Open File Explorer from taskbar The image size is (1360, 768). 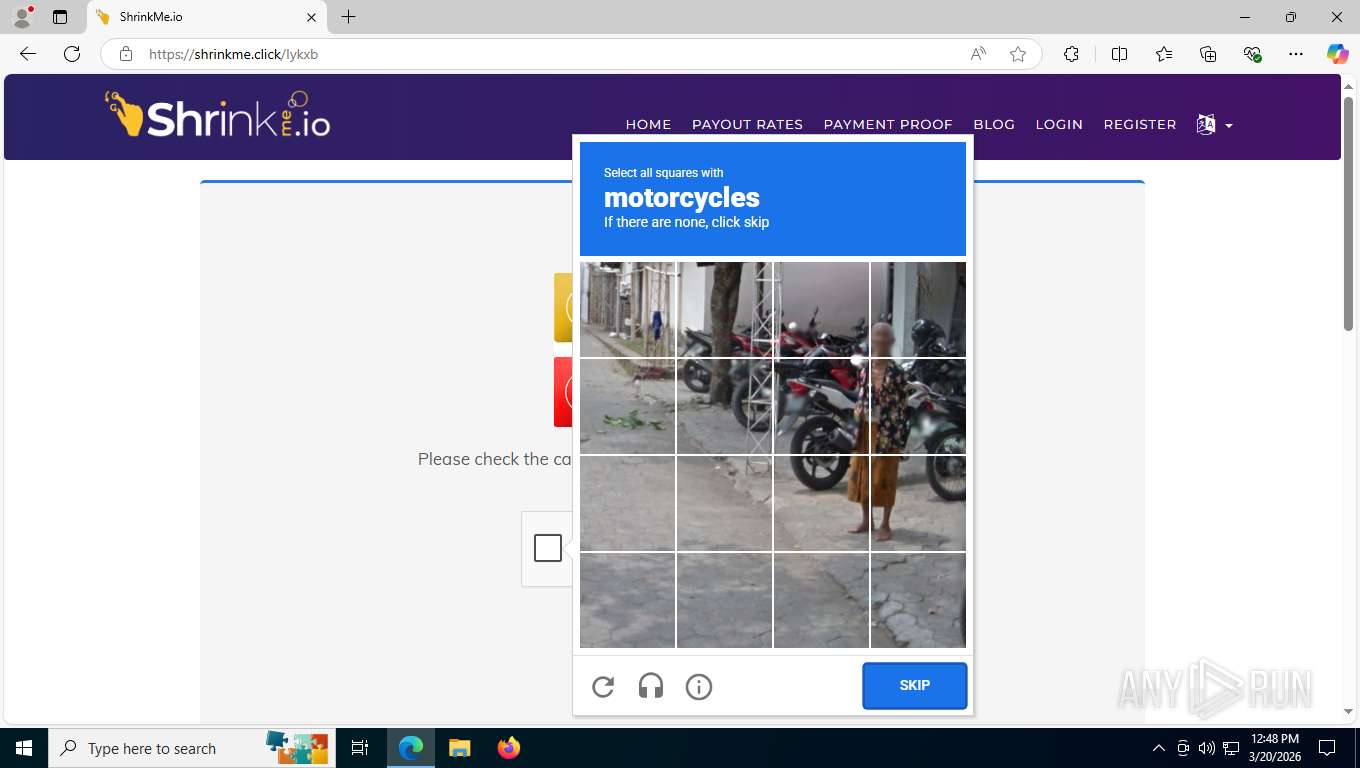[459, 748]
